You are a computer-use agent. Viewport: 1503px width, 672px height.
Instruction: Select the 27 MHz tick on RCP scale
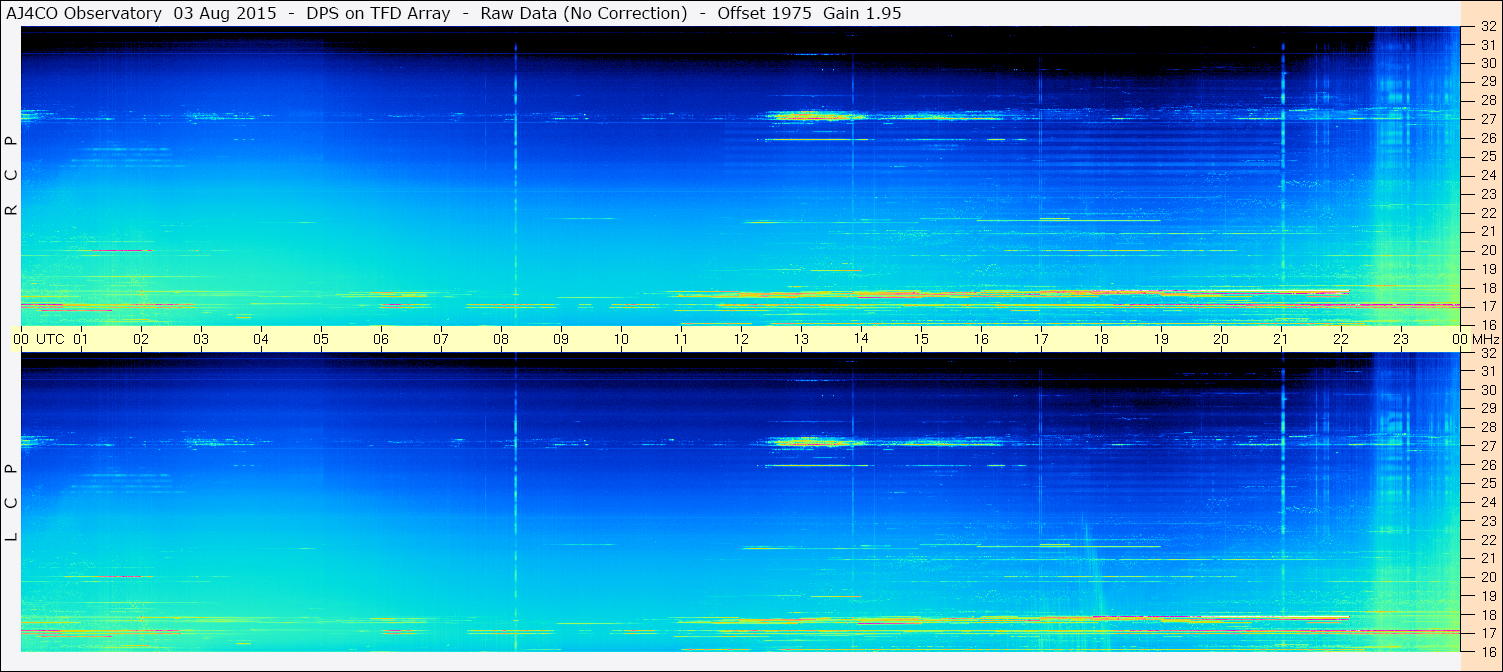tap(1487, 119)
